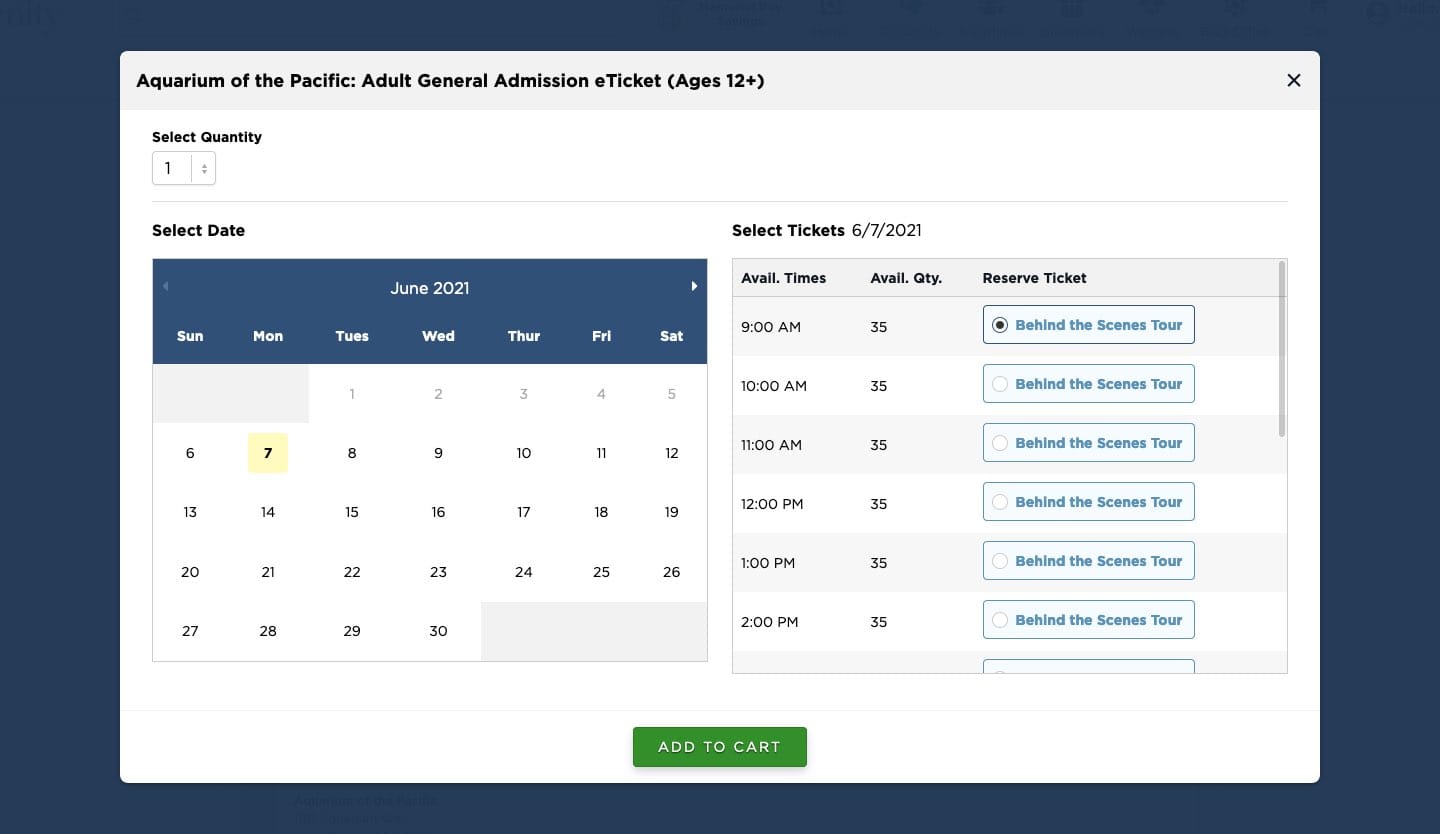Click June 20 in the calendar
The height and width of the screenshot is (834, 1440).
(x=190, y=572)
